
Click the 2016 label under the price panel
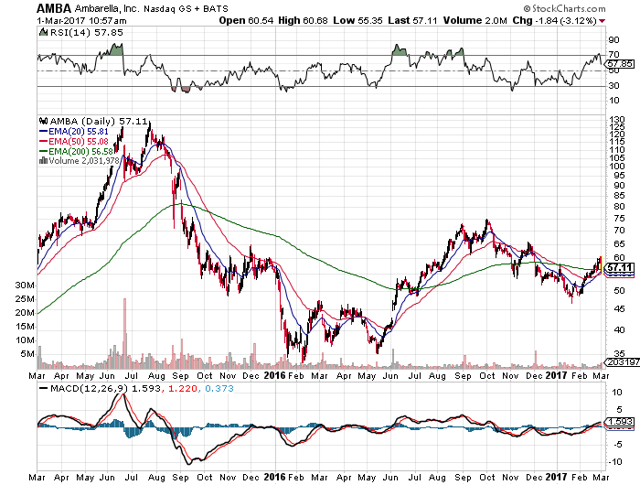pyautogui.click(x=275, y=375)
